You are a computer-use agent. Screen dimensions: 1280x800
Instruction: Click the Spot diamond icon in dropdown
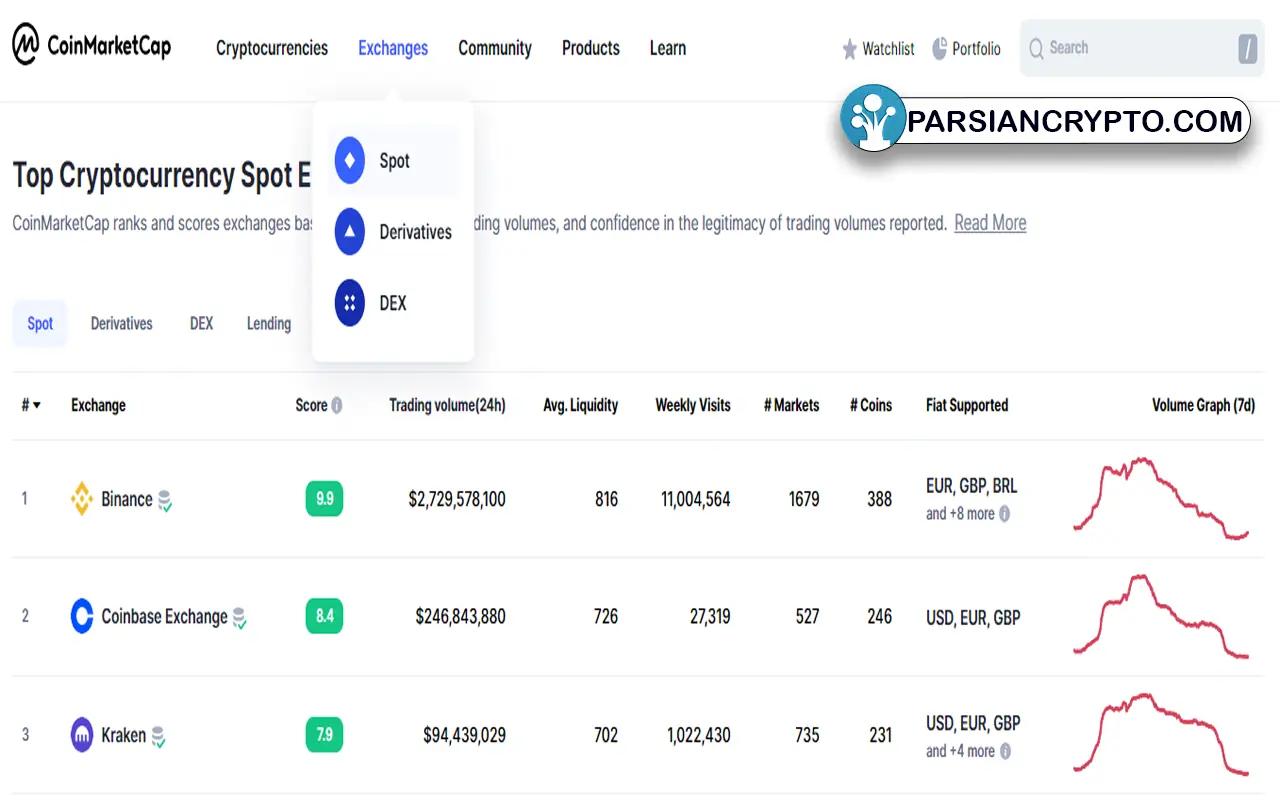(349, 160)
